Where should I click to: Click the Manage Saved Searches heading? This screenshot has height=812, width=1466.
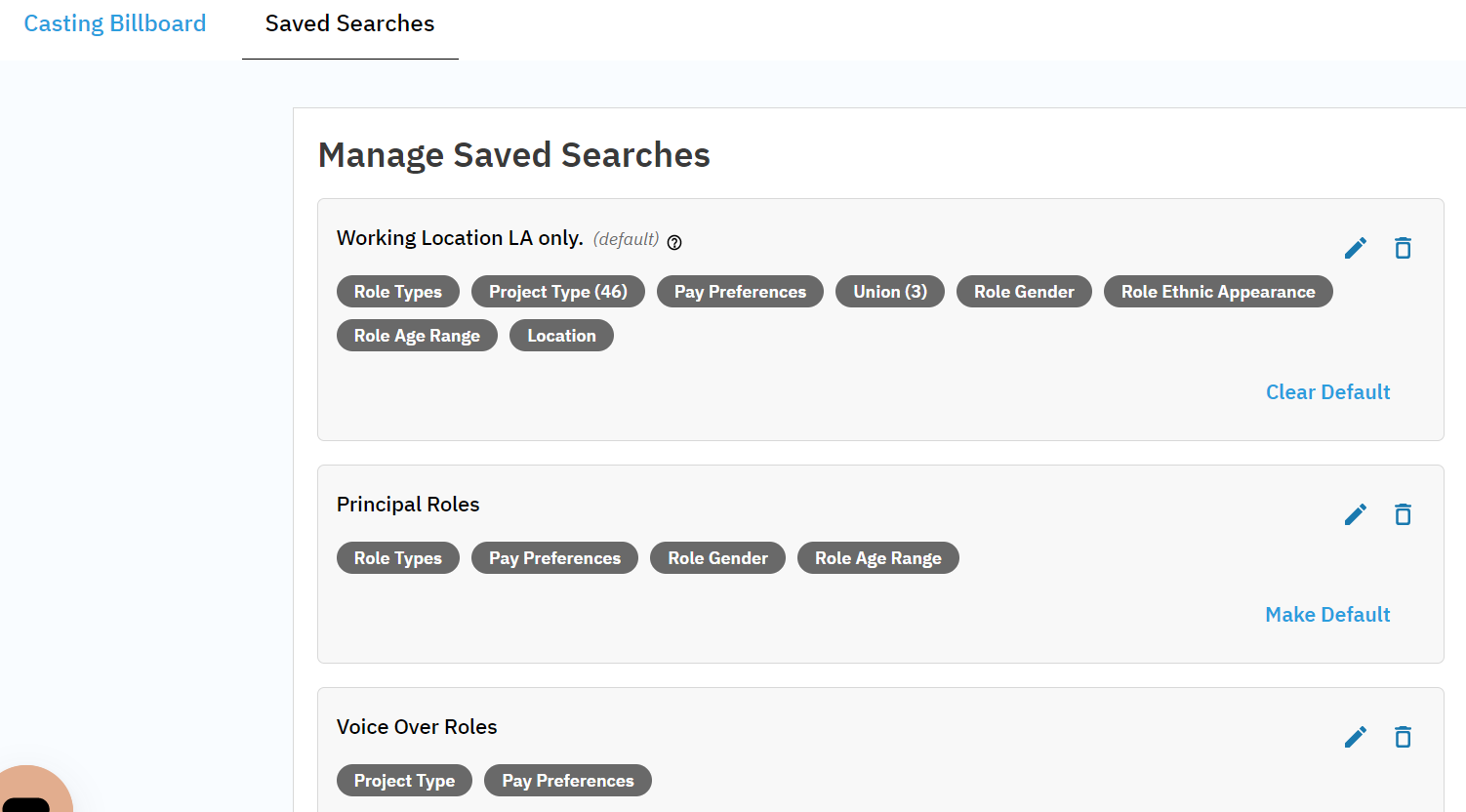pyautogui.click(x=514, y=155)
